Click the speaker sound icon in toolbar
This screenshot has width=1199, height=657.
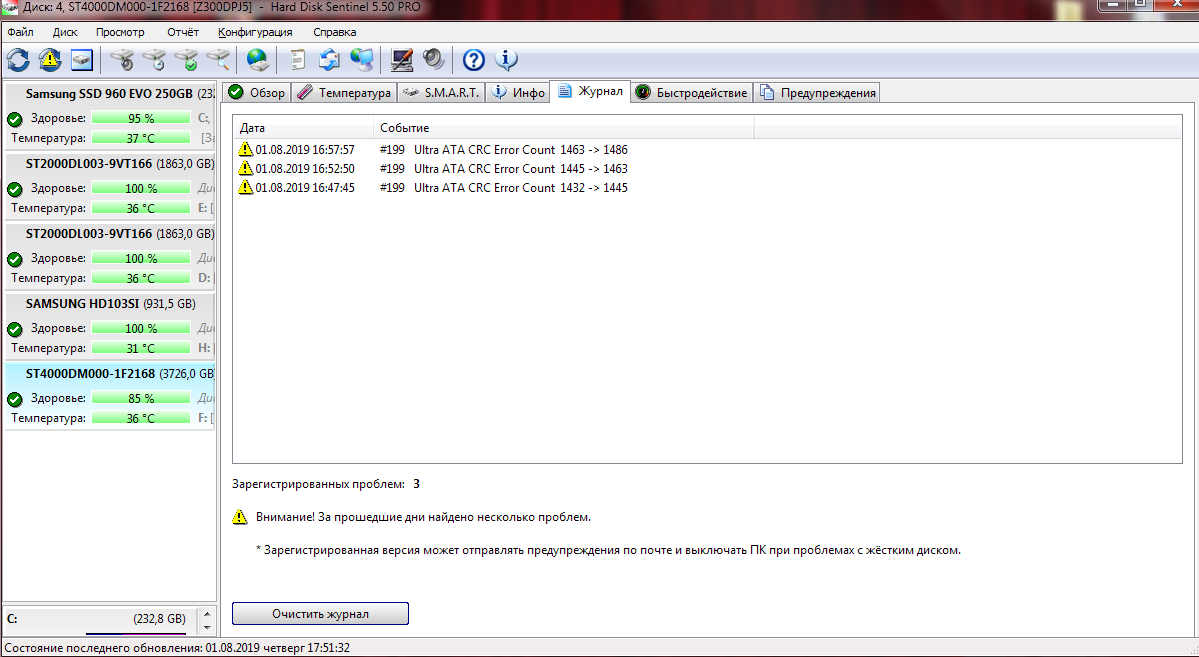coord(433,60)
